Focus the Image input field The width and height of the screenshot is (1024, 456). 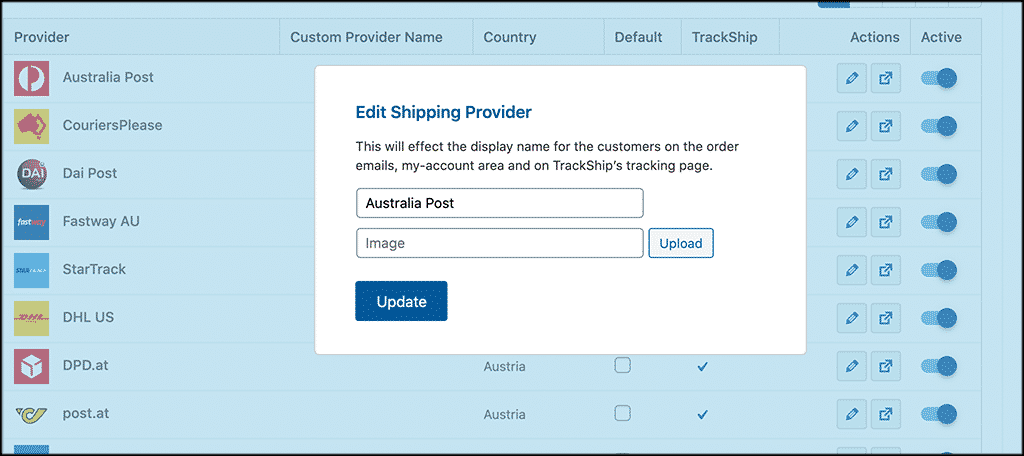tap(500, 243)
